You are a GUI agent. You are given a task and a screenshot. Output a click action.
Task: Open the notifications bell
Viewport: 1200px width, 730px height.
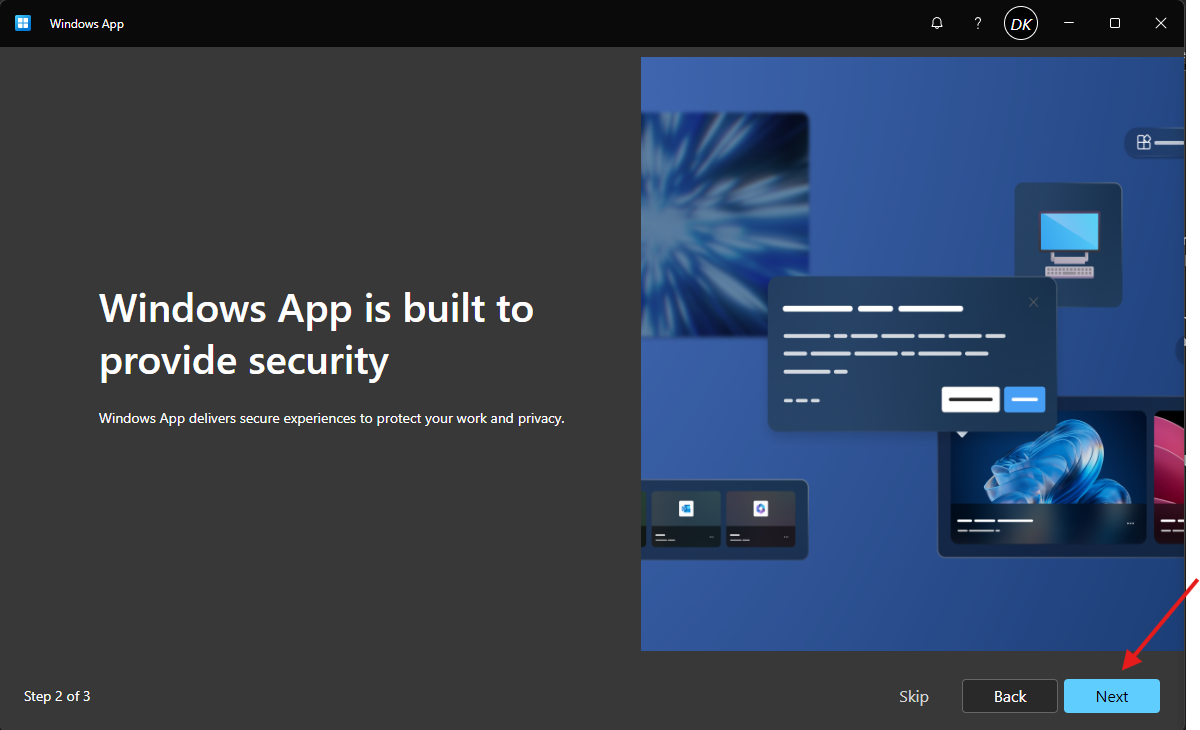[x=937, y=22]
